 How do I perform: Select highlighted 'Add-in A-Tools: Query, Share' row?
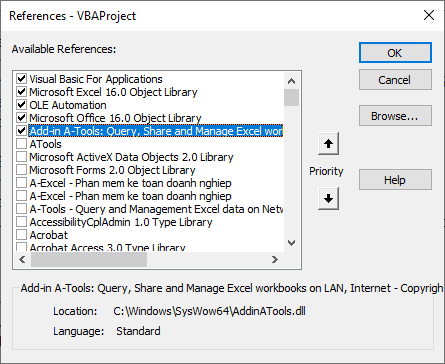pos(156,131)
